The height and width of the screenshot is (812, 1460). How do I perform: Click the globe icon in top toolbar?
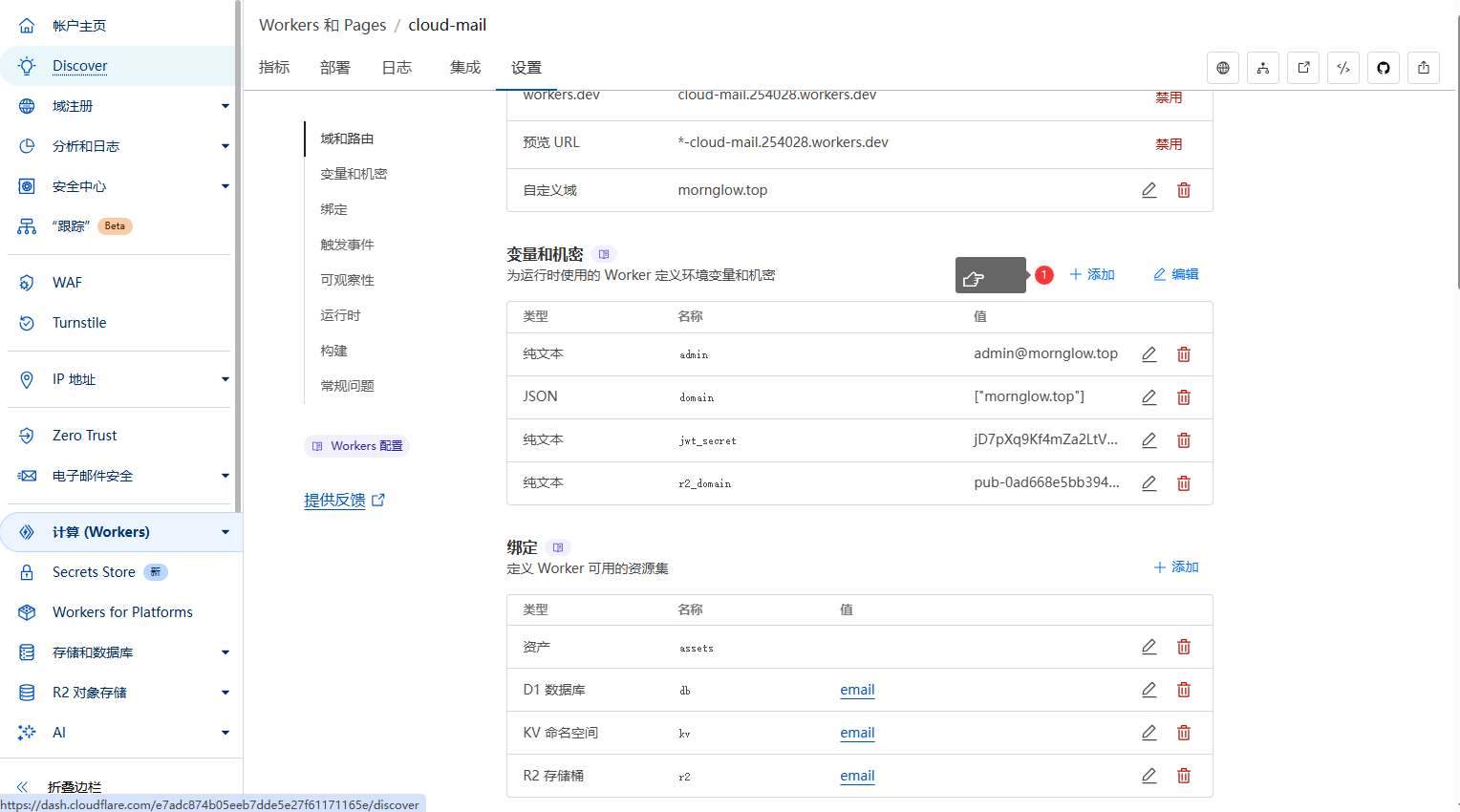pos(1223,68)
